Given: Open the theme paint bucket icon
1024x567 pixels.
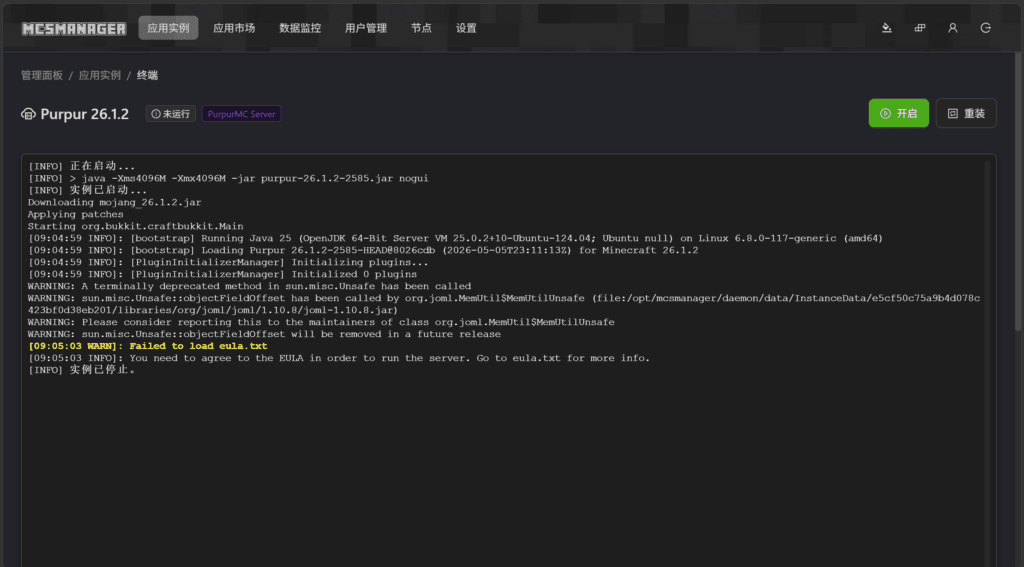Looking at the screenshot, I should 886,28.
